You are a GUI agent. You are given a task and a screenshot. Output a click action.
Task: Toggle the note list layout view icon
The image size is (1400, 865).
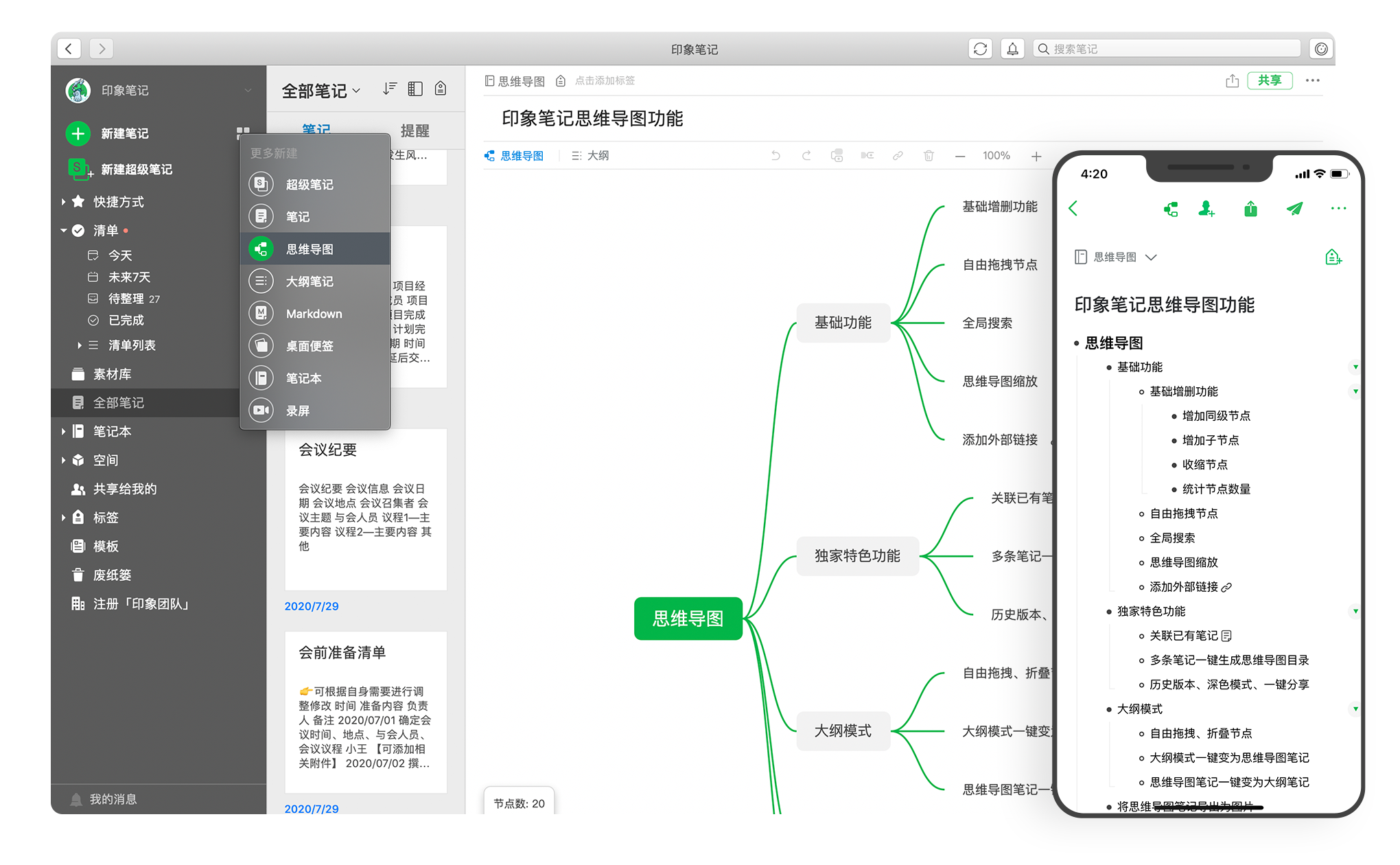click(415, 89)
